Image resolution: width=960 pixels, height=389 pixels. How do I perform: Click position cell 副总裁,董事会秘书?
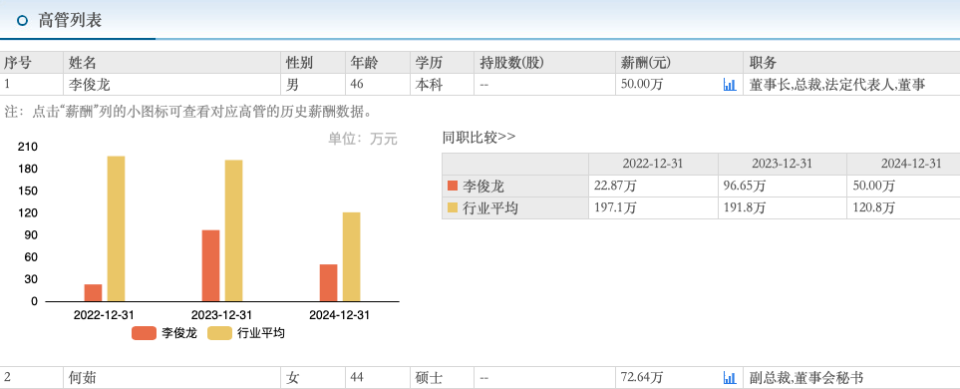coord(852,378)
